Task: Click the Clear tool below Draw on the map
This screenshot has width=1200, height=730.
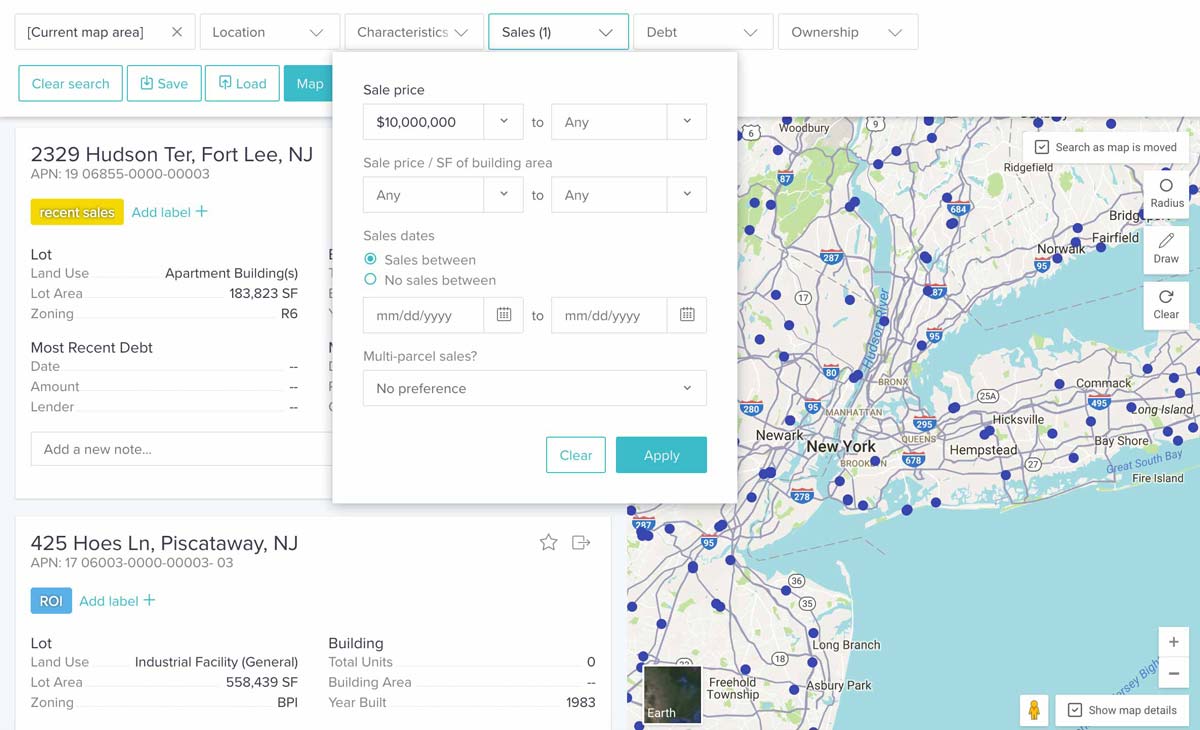Action: [1166, 303]
